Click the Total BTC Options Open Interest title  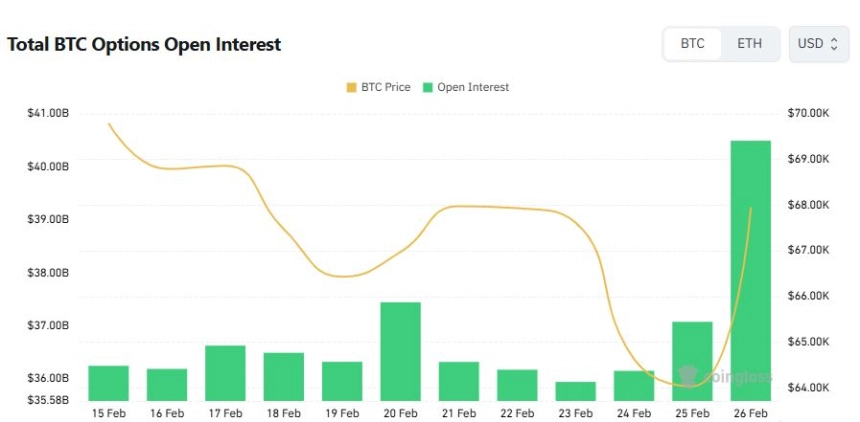click(x=144, y=45)
